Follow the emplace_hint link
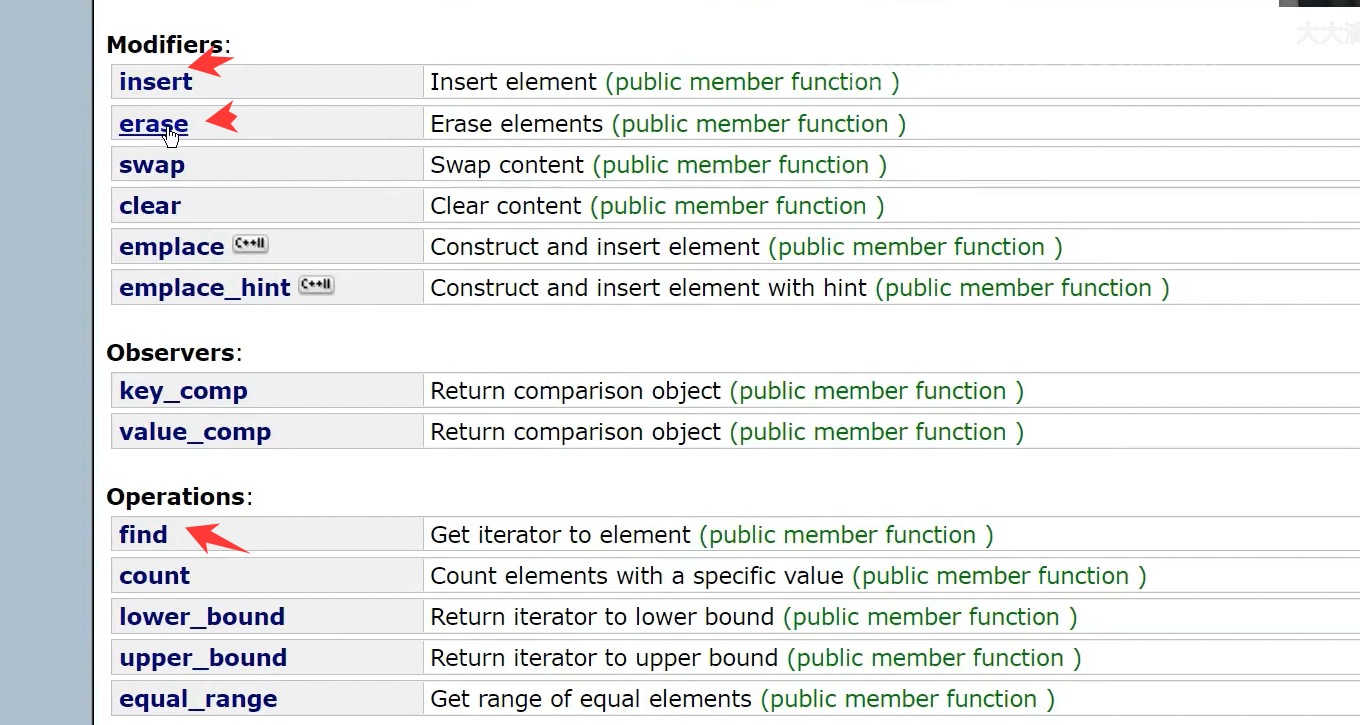Viewport: 1360px width, 725px height. pos(205,288)
